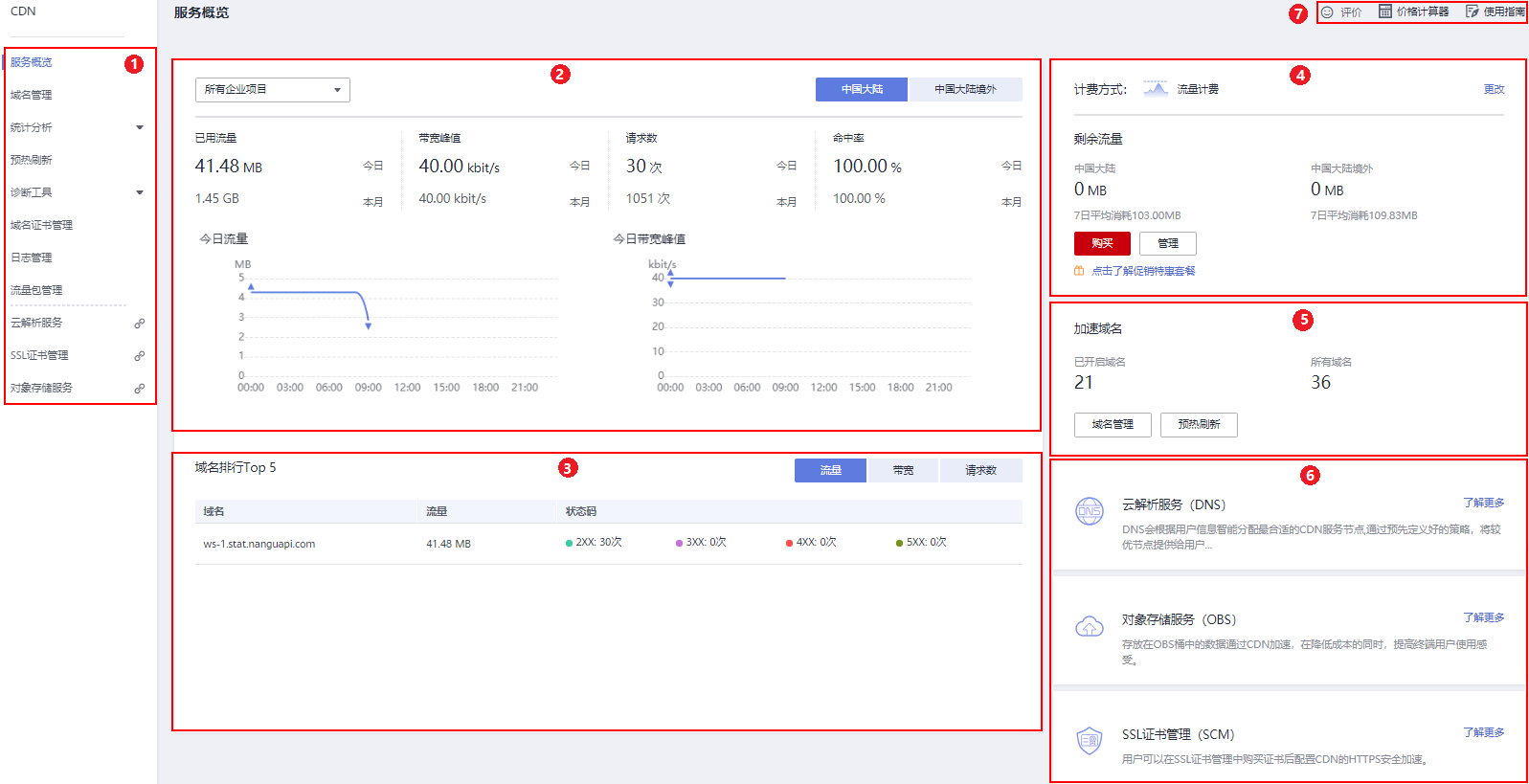Open SSL证书管理 in the sidebar
The height and width of the screenshot is (784, 1529).
coord(39,355)
